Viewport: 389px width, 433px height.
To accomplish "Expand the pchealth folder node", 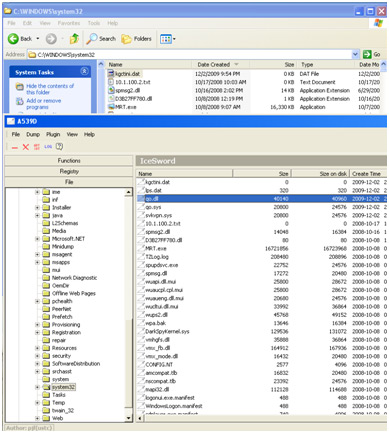I will 38,301.
